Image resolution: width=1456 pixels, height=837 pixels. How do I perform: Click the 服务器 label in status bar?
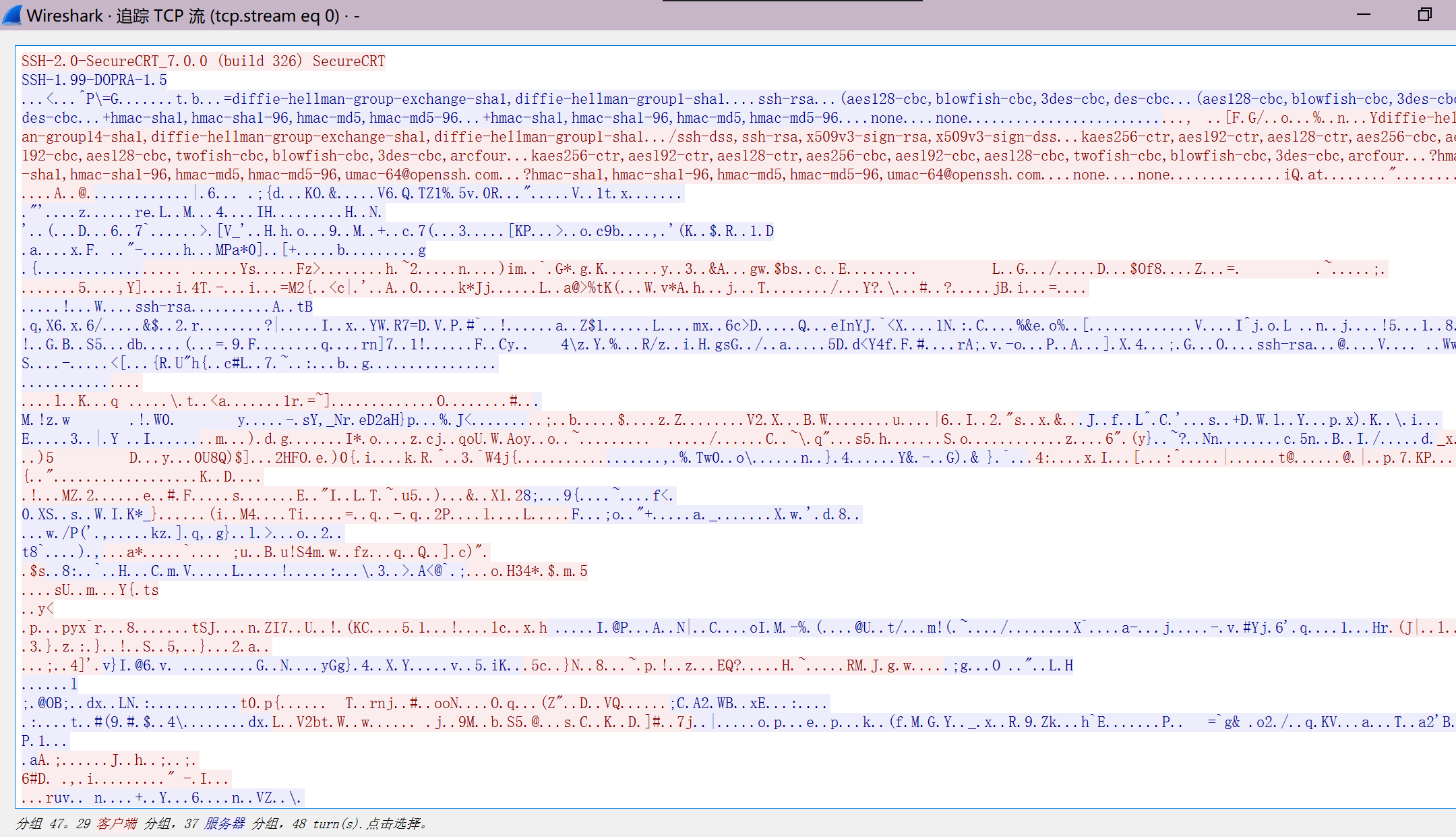[224, 824]
